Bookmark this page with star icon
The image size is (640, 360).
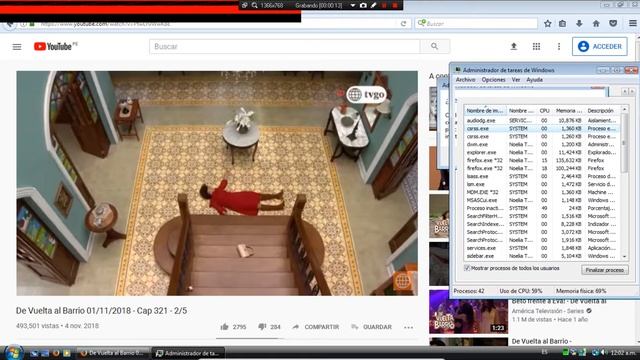click(548, 24)
